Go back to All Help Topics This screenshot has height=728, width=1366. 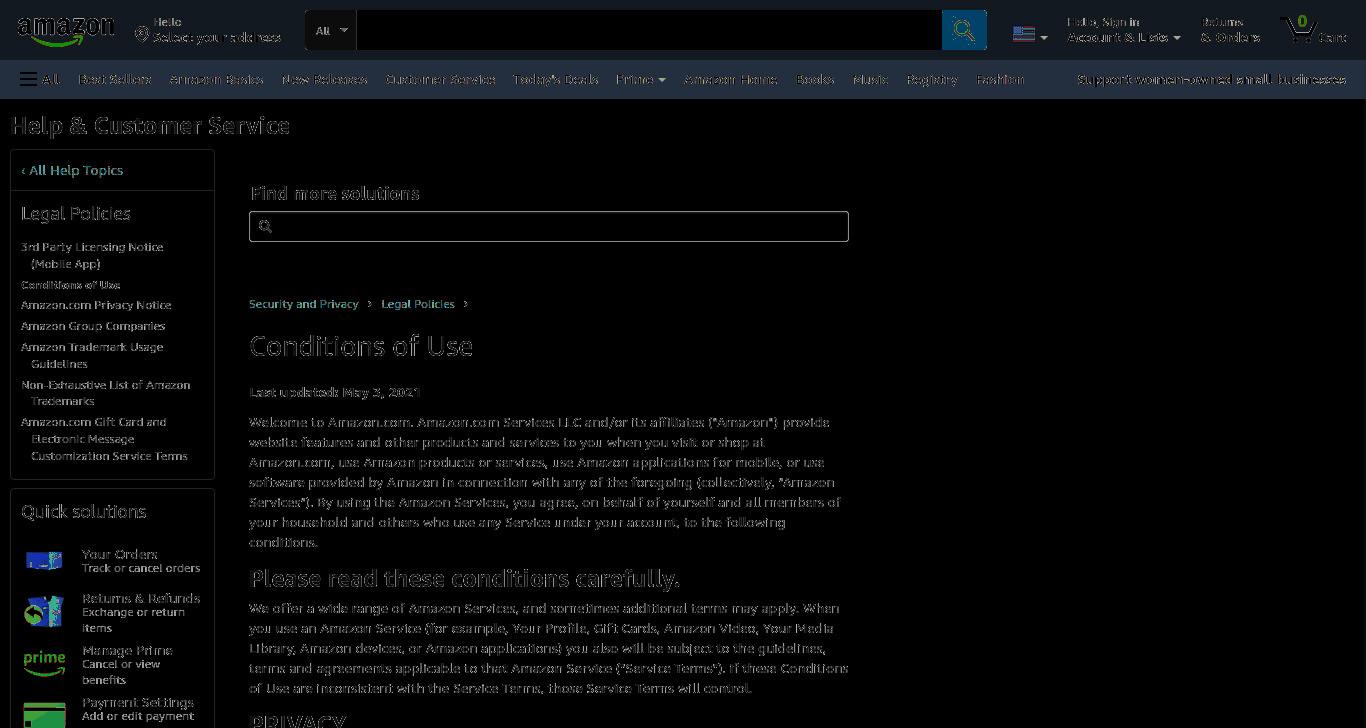pos(72,170)
